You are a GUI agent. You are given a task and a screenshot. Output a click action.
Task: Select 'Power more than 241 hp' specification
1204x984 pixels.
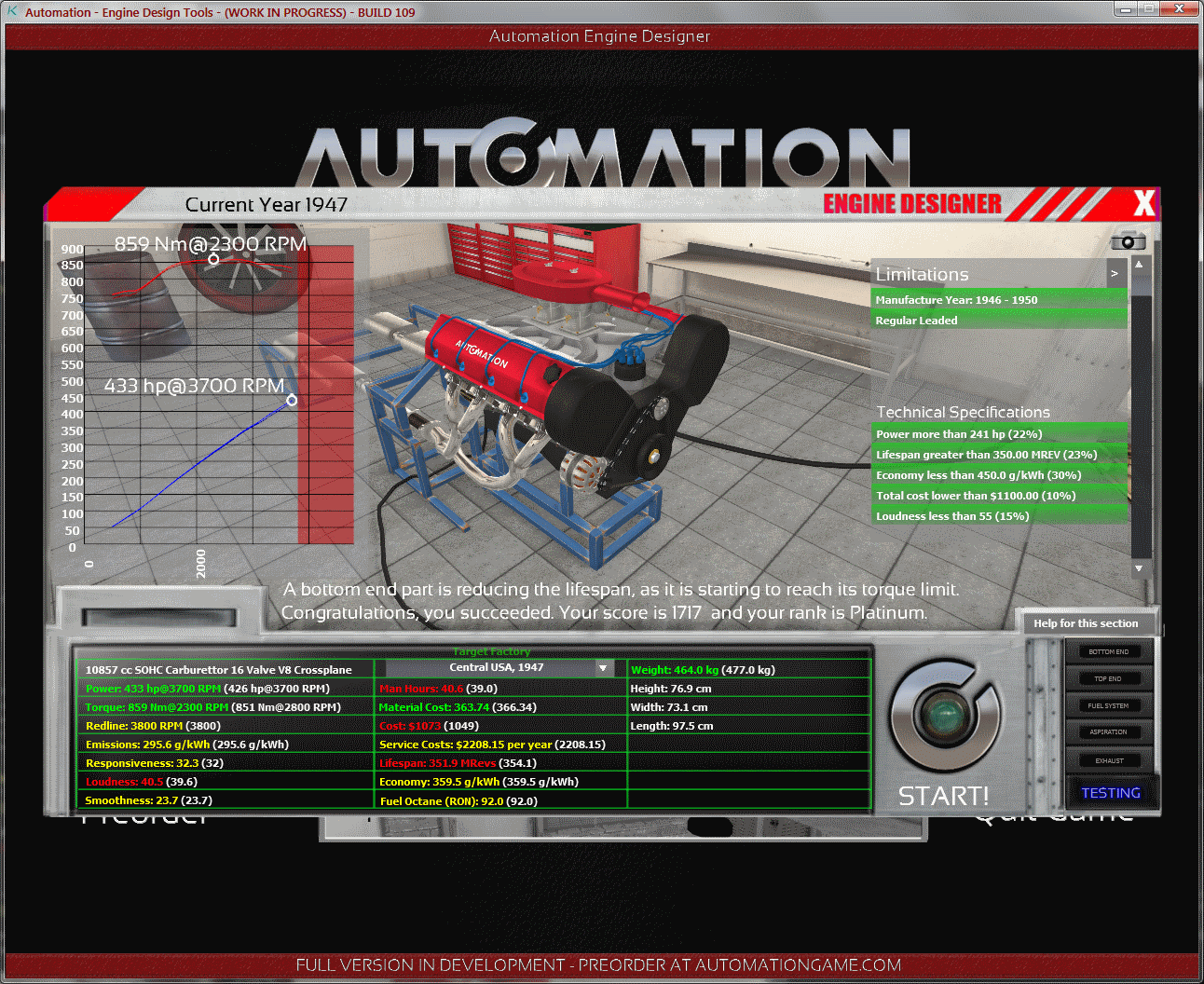click(x=999, y=433)
